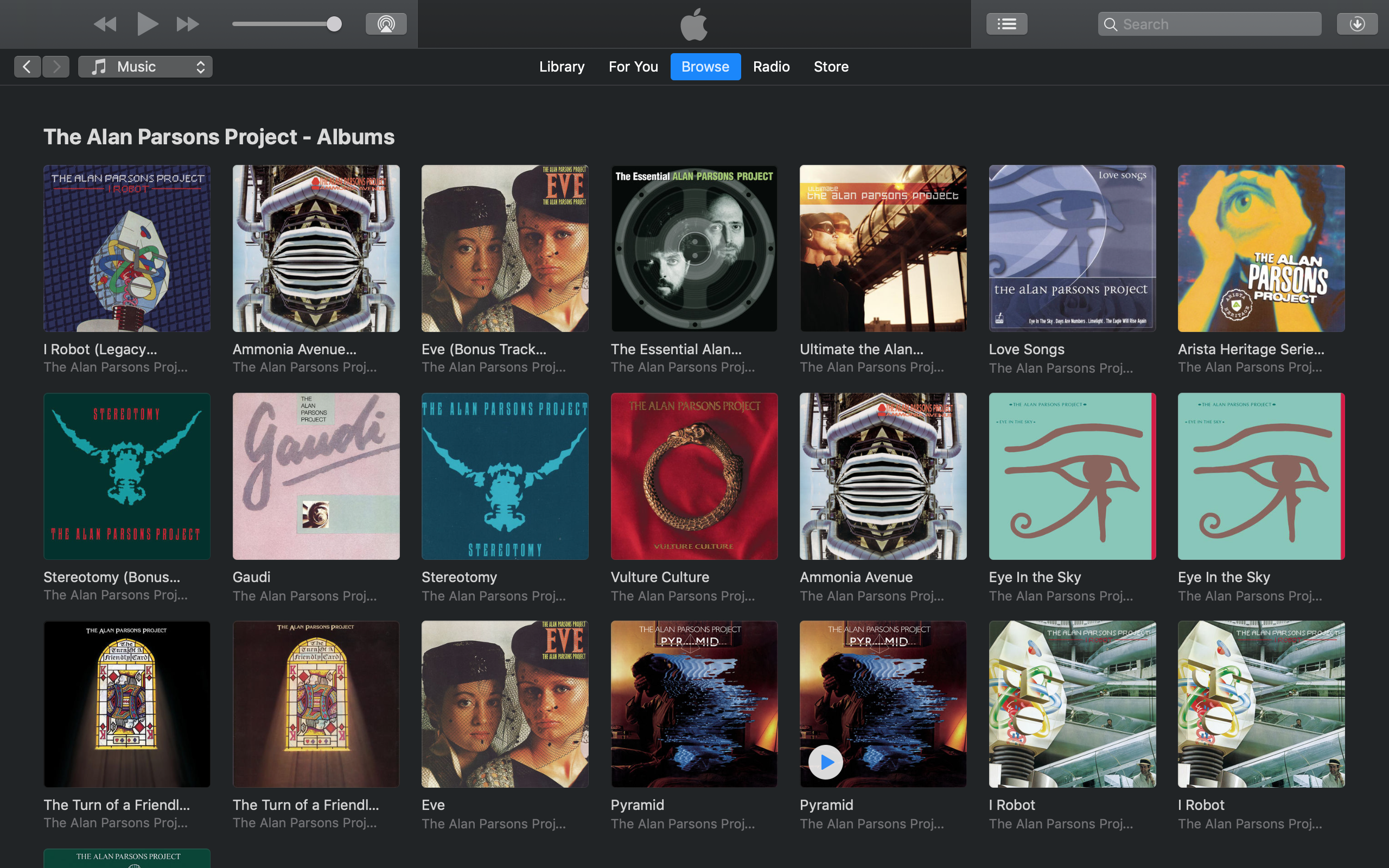
Task: Show the Up Next list icon
Action: tap(1006, 24)
